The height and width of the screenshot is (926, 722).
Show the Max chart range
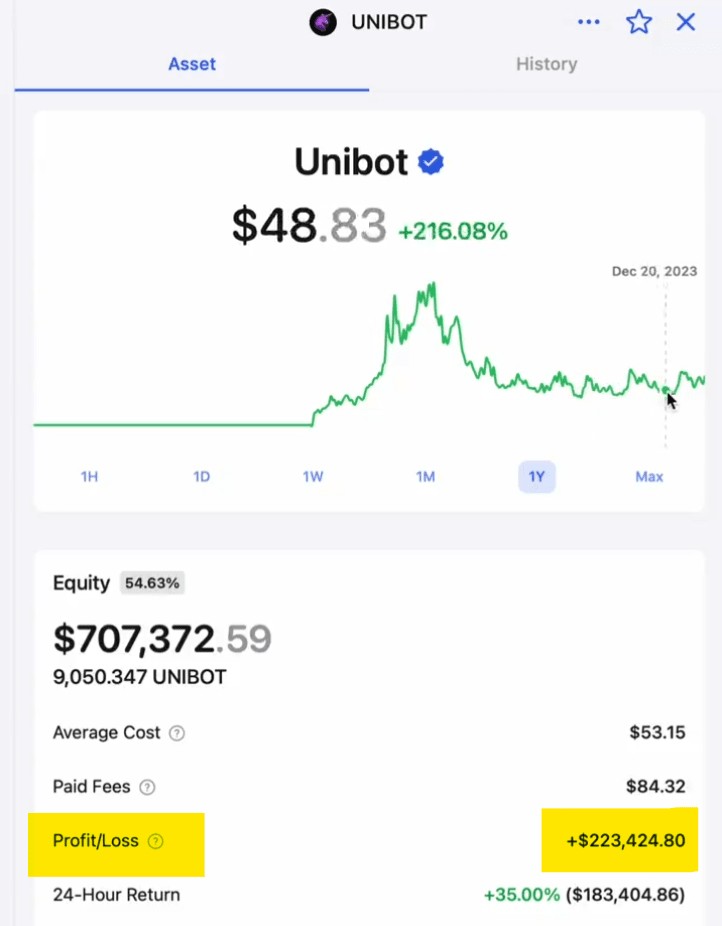(649, 477)
